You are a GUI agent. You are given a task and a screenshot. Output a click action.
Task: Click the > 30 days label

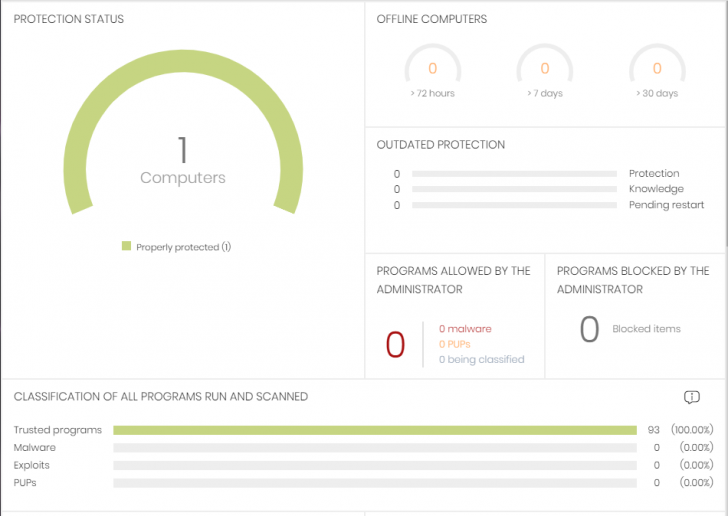657,93
